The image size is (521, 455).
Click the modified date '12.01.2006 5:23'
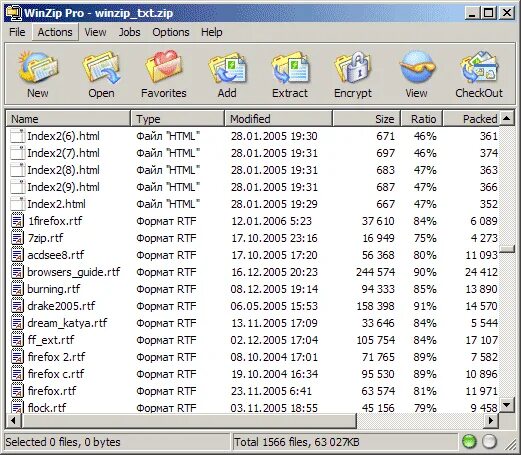coord(271,221)
